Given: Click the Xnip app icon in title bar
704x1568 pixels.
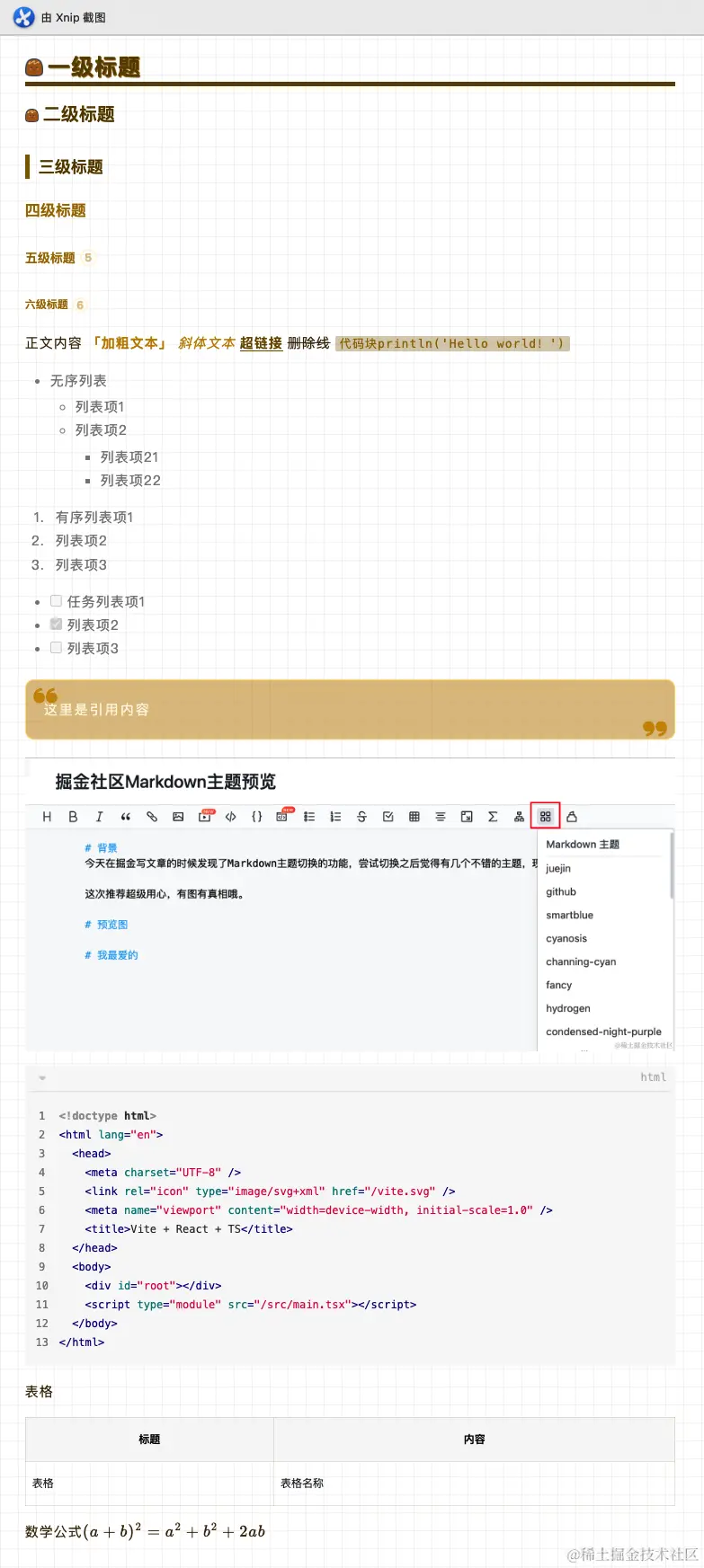Looking at the screenshot, I should (x=23, y=17).
